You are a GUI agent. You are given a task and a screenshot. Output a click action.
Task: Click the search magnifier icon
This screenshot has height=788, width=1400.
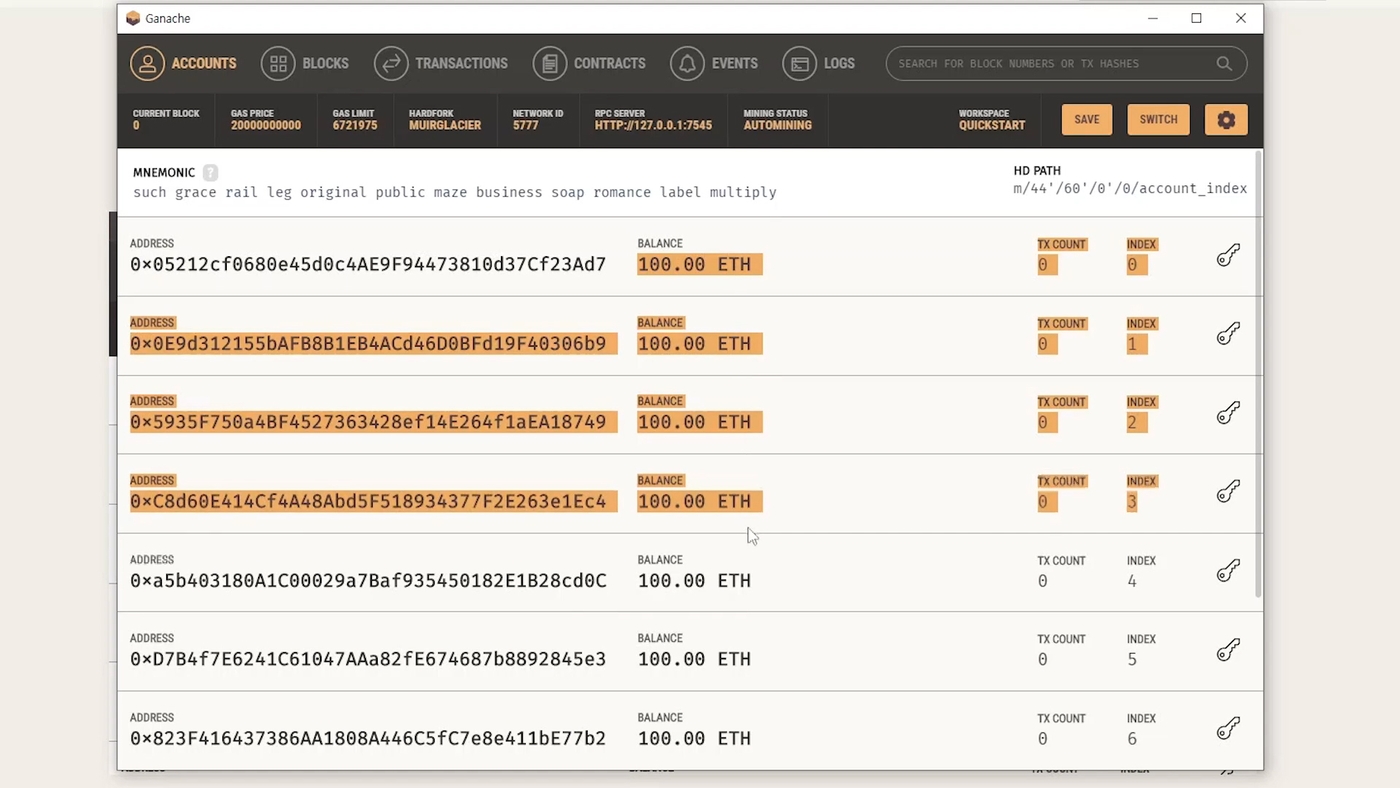point(1224,63)
